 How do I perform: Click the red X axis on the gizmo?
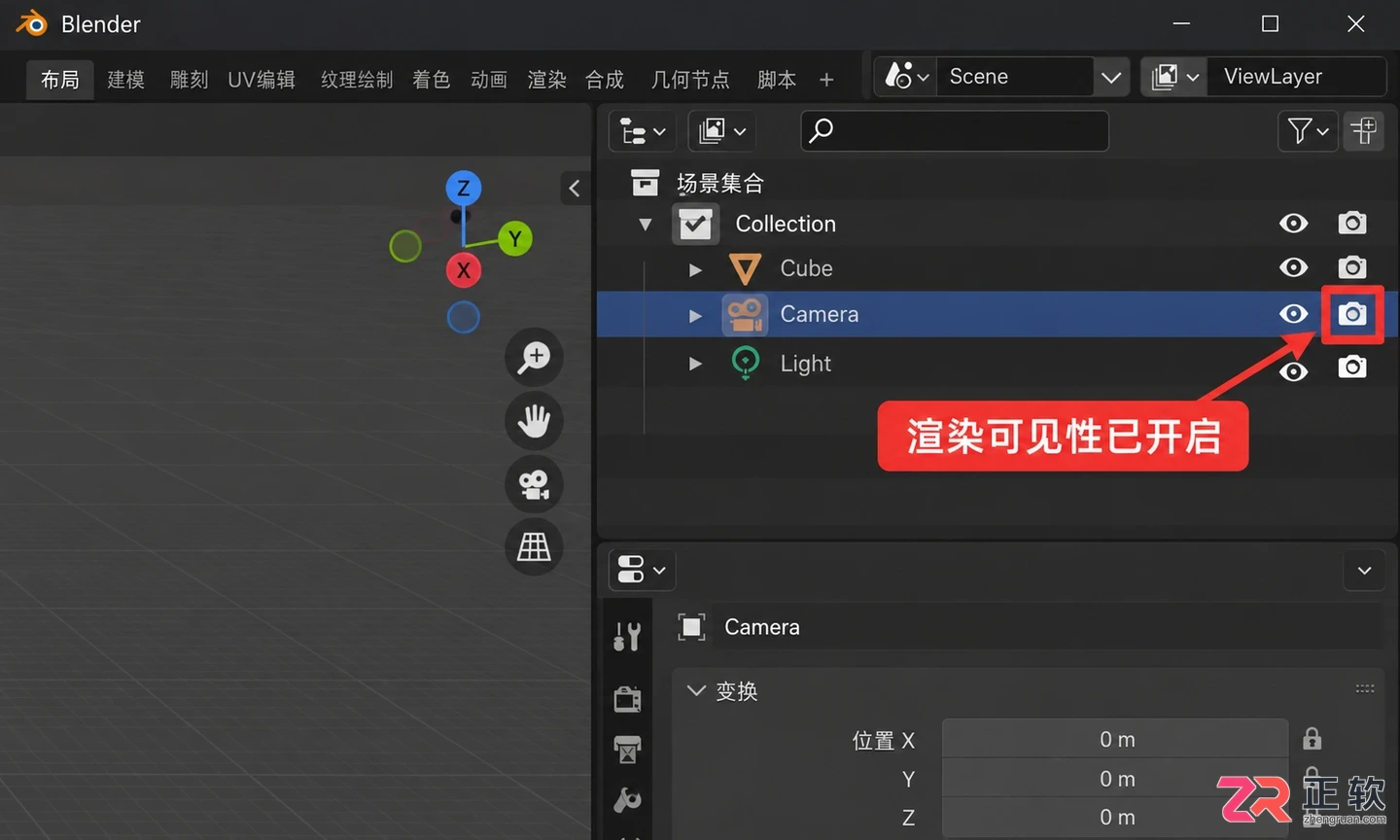click(x=464, y=270)
